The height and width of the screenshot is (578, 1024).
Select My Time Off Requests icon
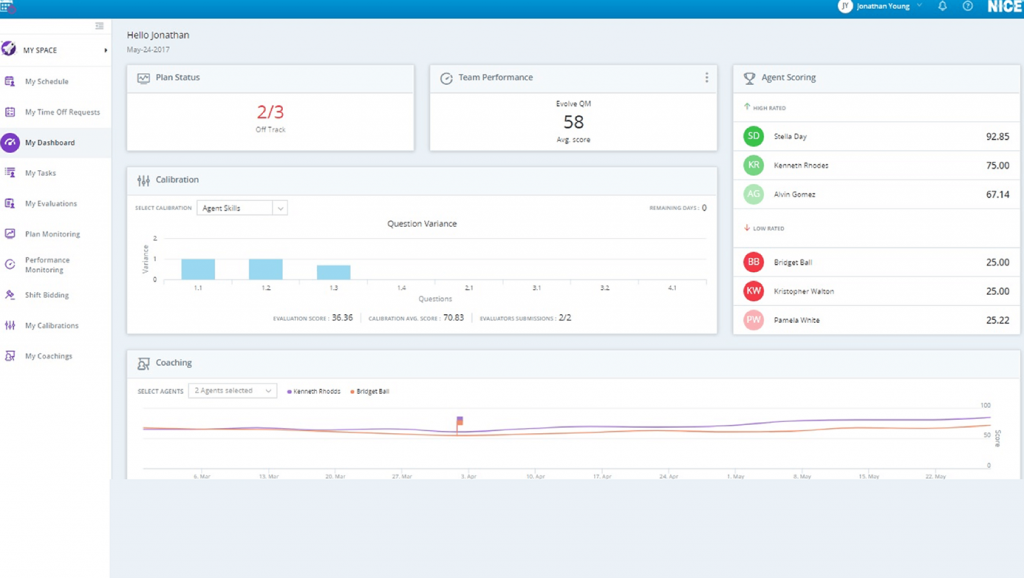12,111
